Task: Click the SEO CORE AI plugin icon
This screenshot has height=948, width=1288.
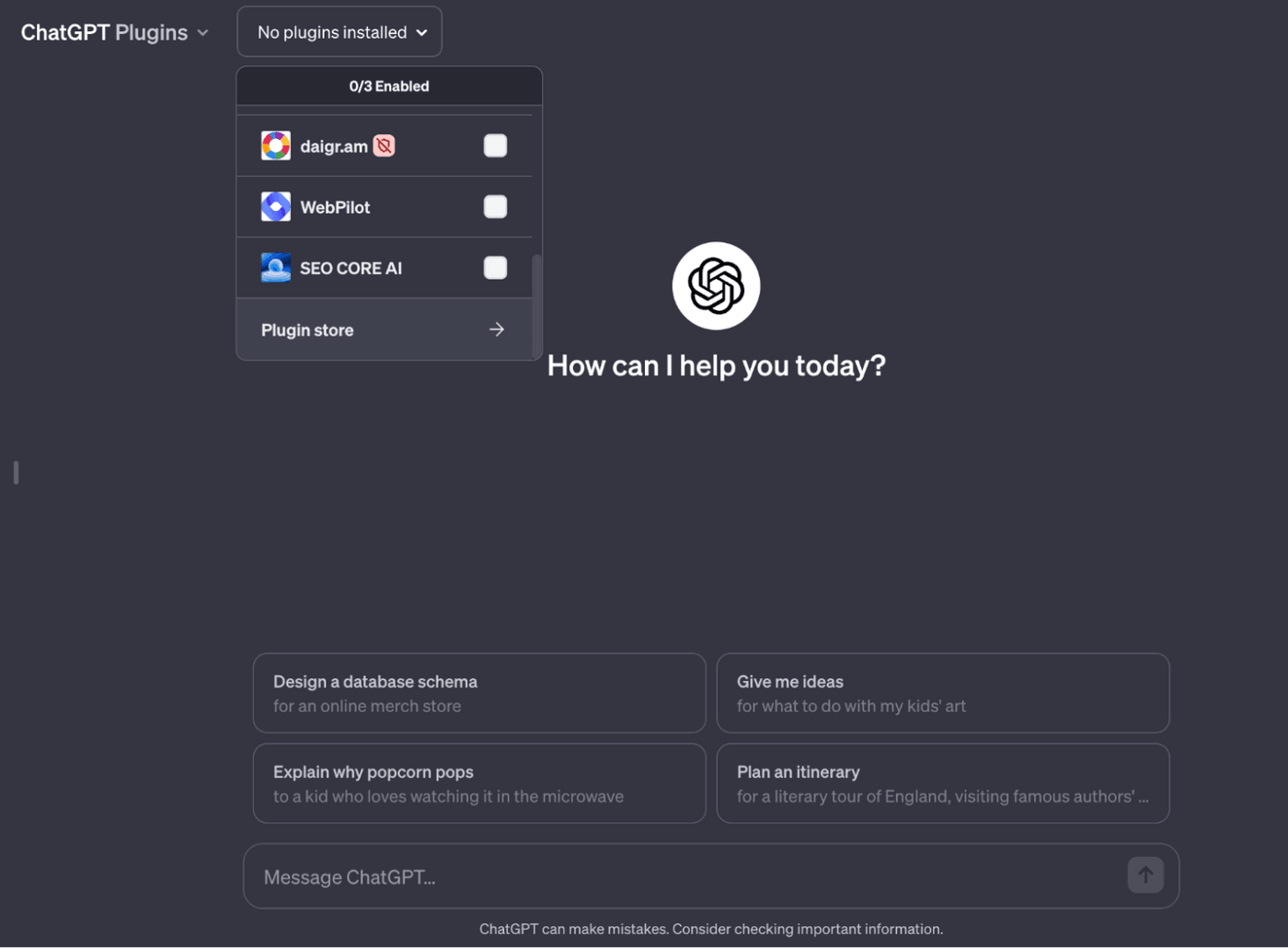Action: (x=275, y=267)
